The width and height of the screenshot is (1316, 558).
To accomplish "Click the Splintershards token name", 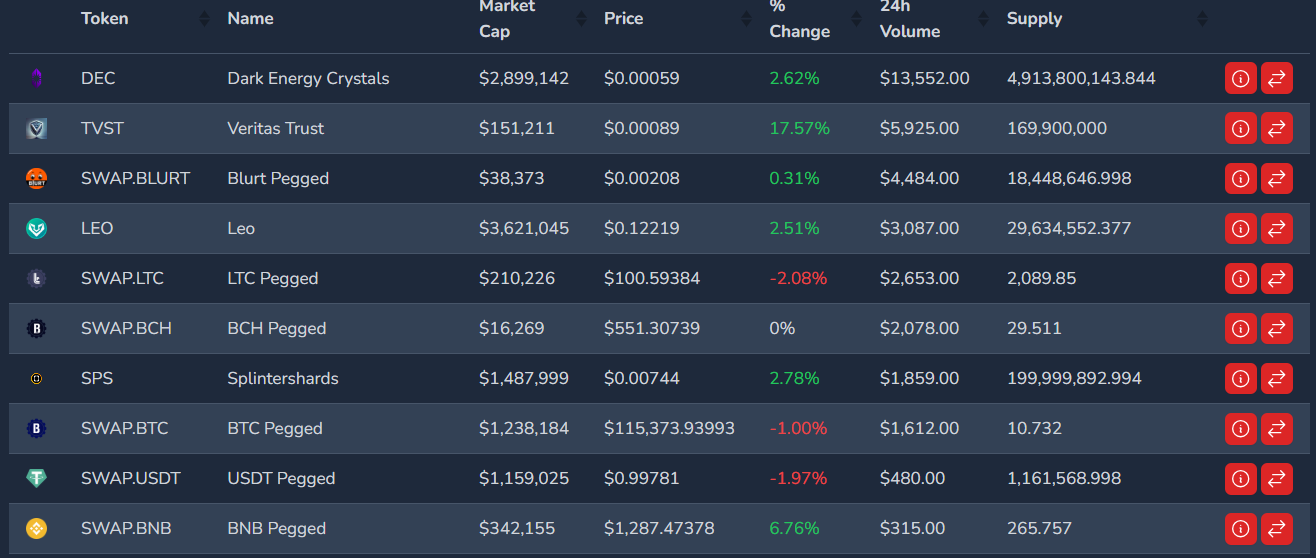I will click(x=282, y=378).
